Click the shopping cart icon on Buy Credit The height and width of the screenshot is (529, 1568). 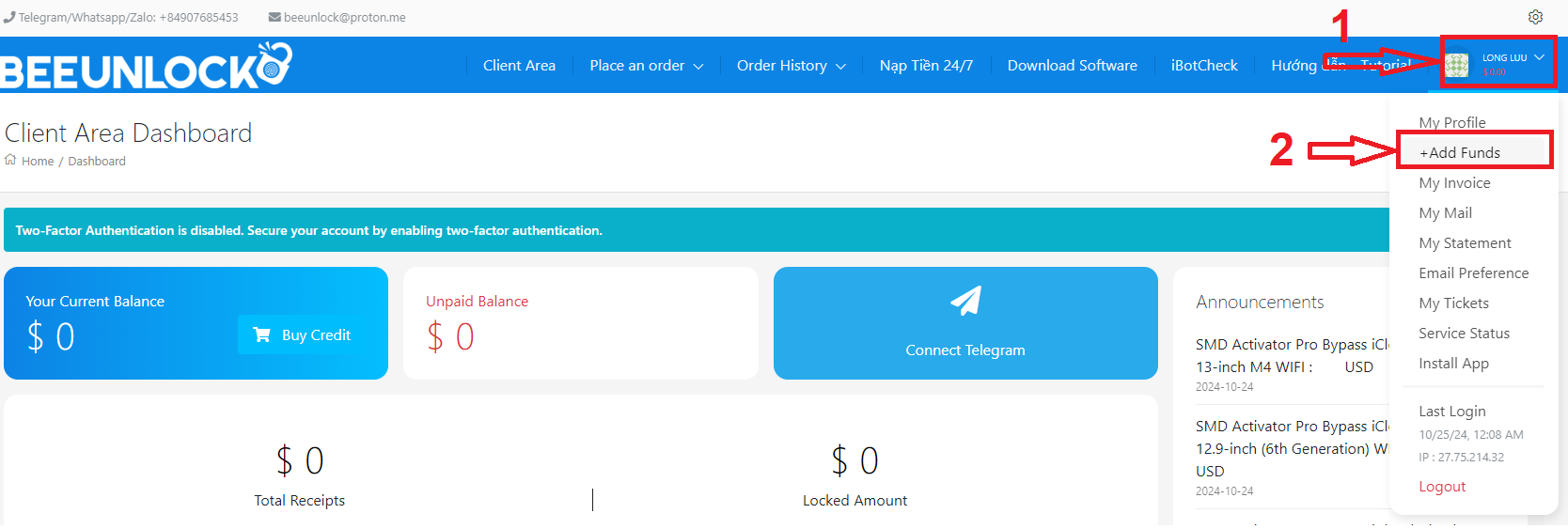pyautogui.click(x=262, y=335)
